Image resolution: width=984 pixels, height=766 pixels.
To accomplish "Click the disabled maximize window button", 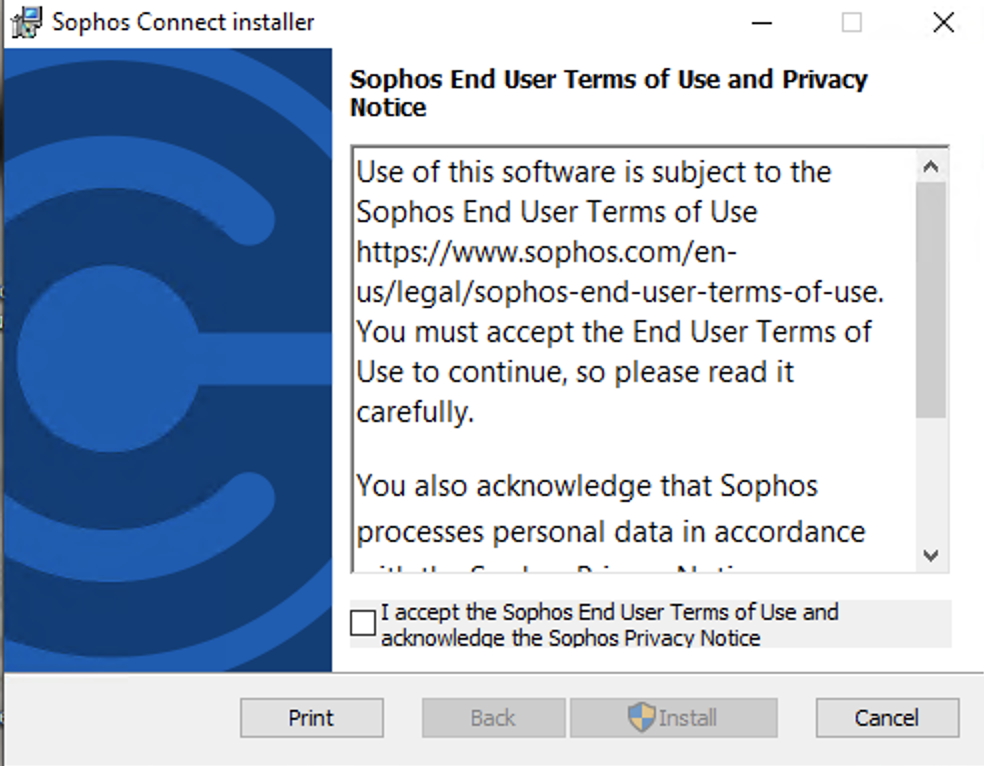I will pyautogui.click(x=852, y=23).
